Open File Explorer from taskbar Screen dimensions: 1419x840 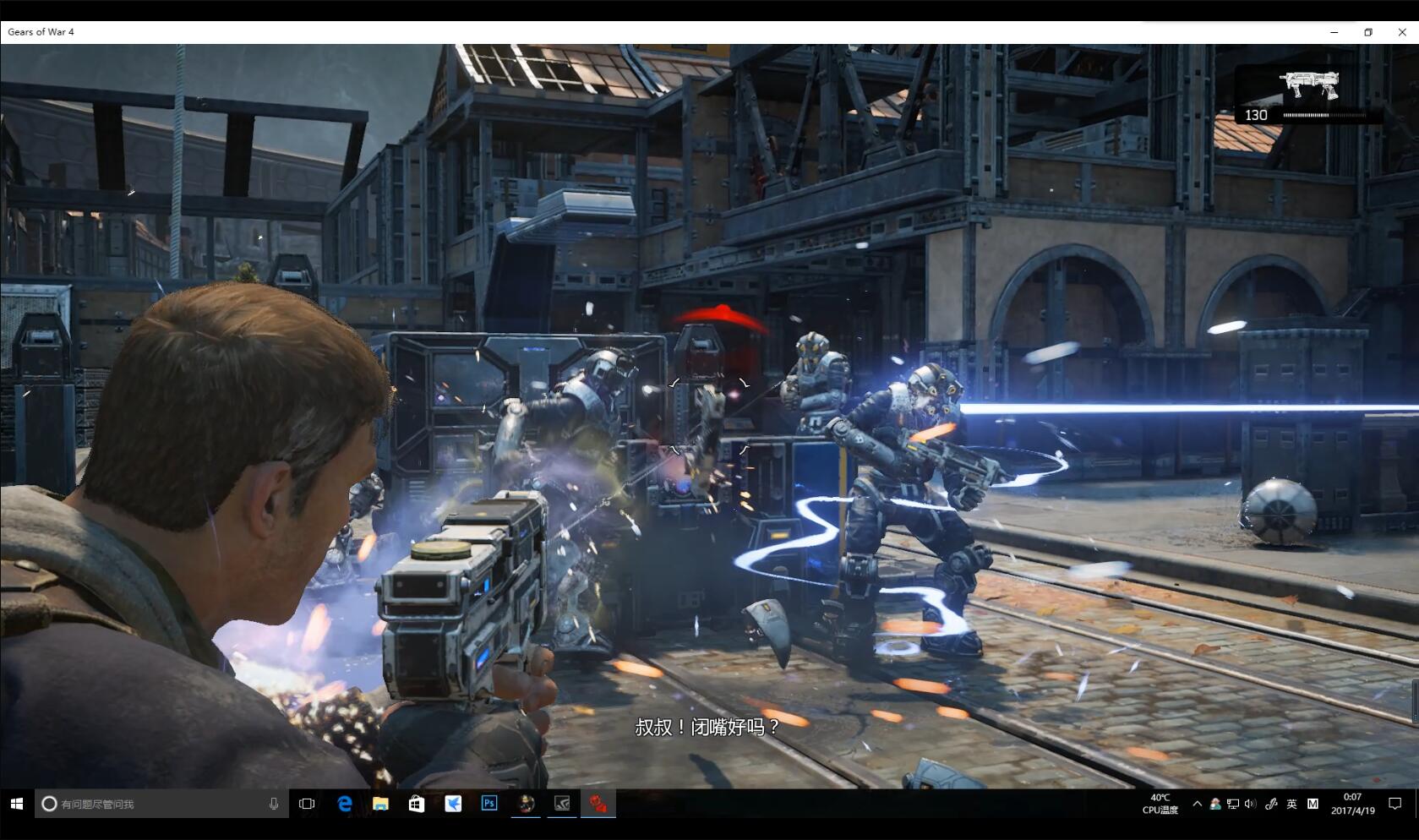coord(380,804)
